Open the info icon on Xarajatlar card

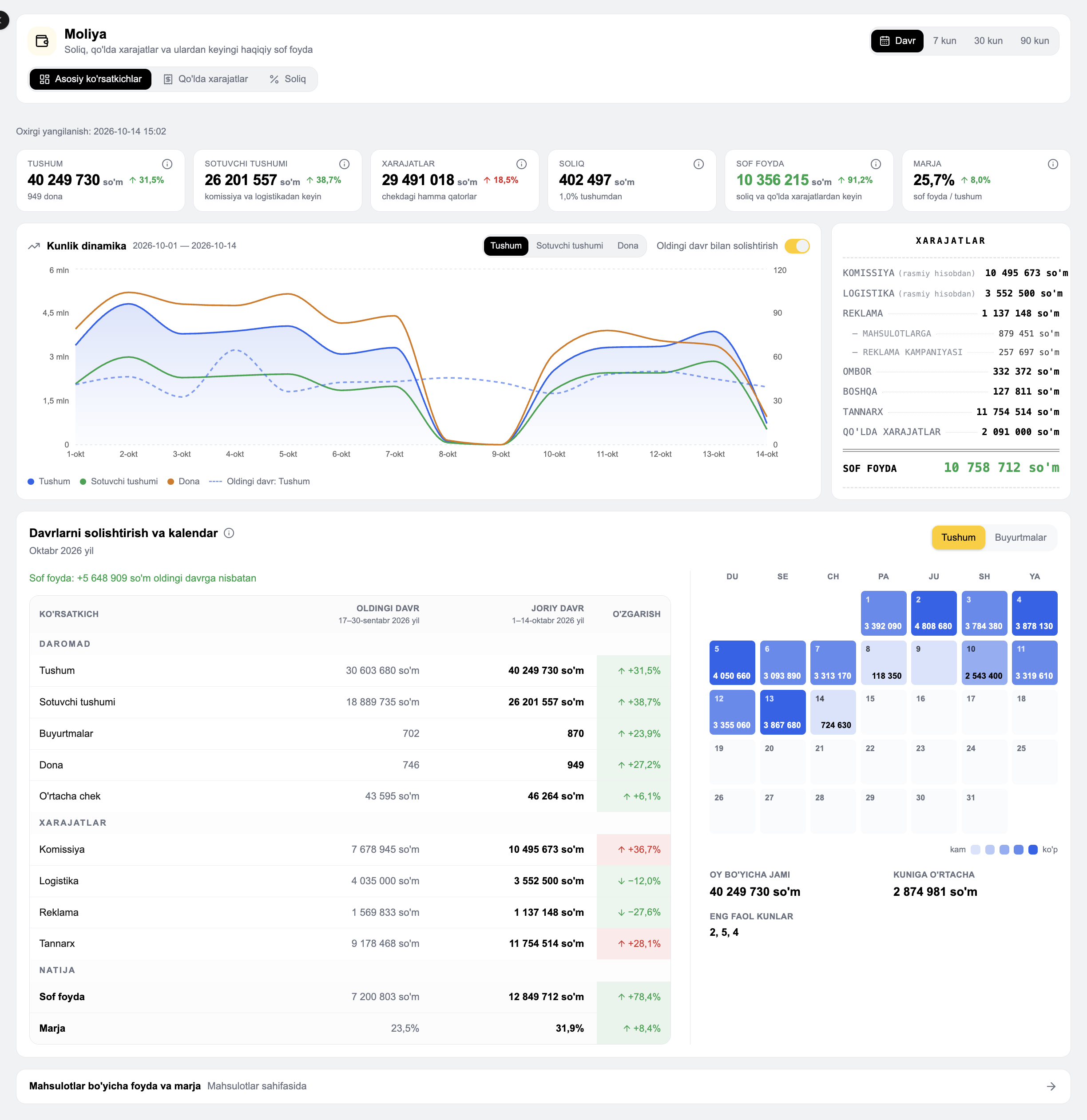pyautogui.click(x=521, y=164)
